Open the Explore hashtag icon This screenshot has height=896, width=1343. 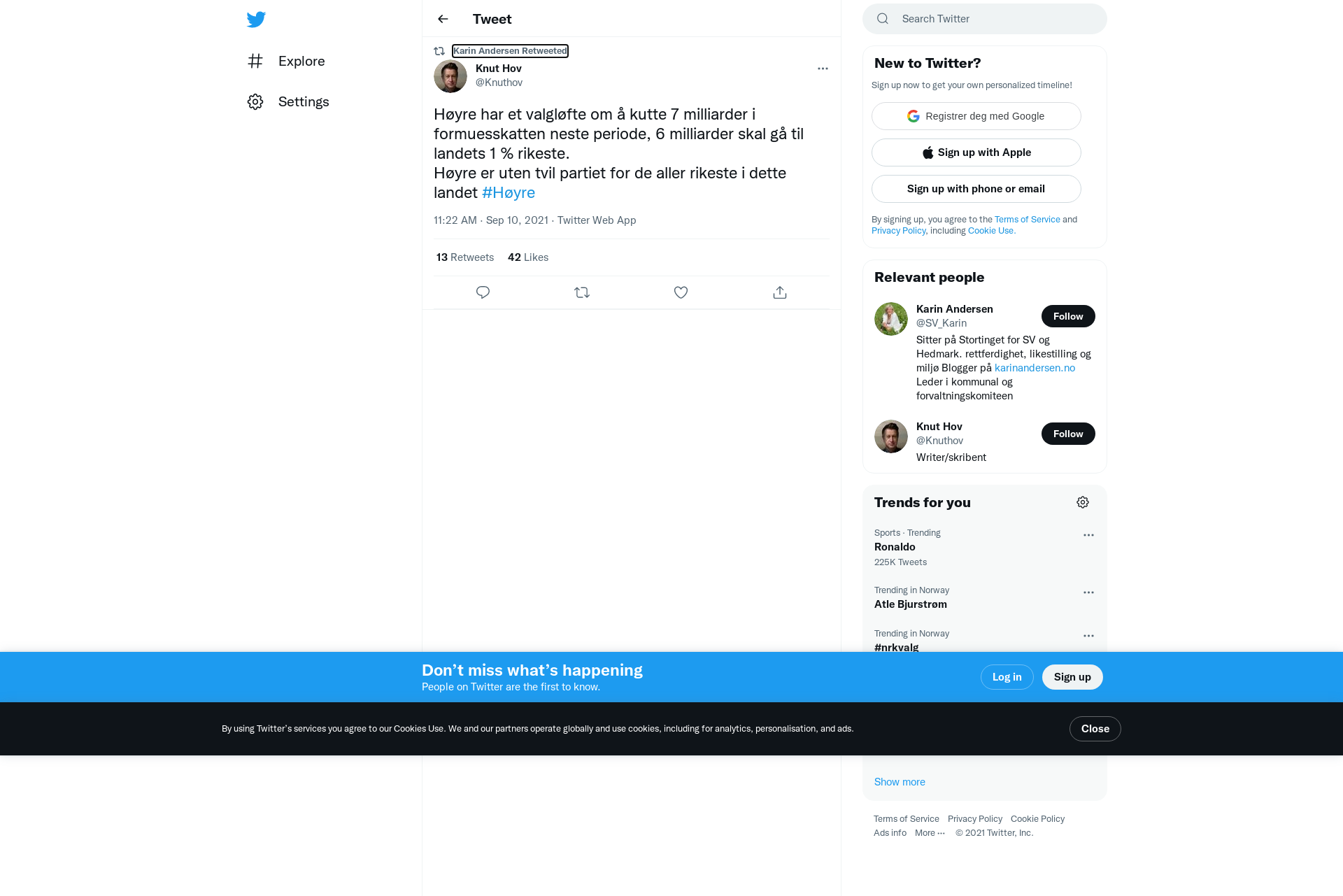click(x=255, y=61)
